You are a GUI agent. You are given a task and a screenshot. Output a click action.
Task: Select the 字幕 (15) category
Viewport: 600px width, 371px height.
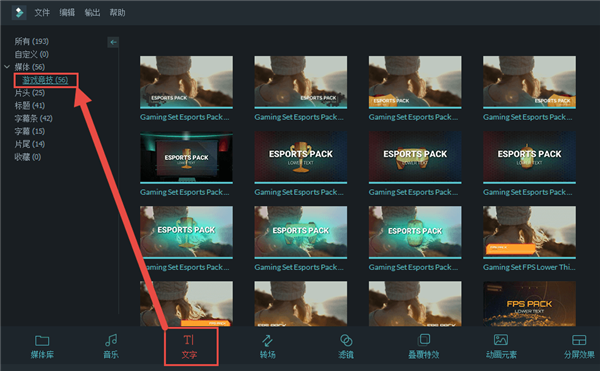click(x=29, y=132)
